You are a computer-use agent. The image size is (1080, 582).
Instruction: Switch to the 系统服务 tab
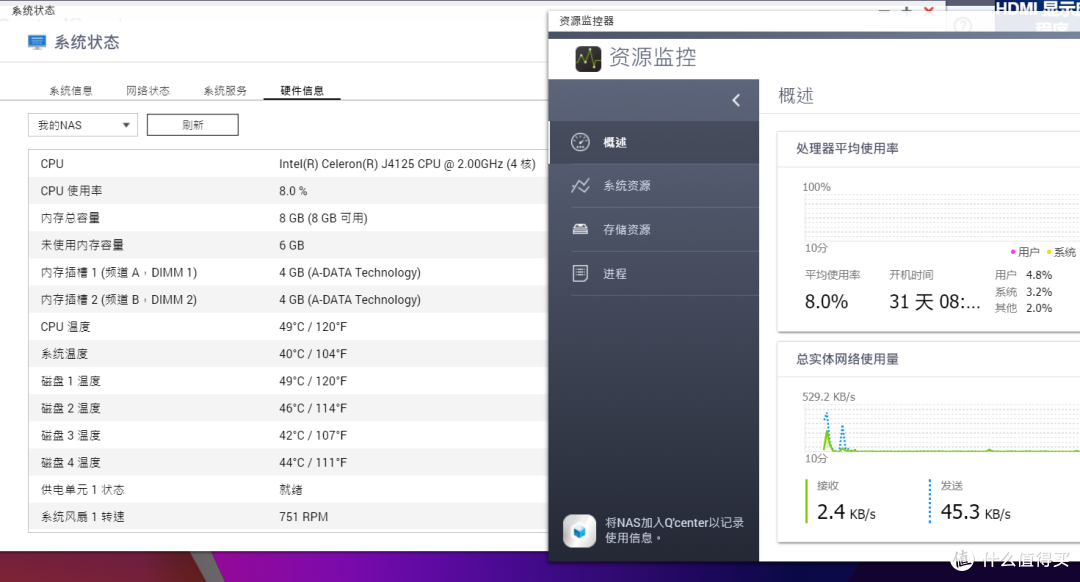click(225, 90)
